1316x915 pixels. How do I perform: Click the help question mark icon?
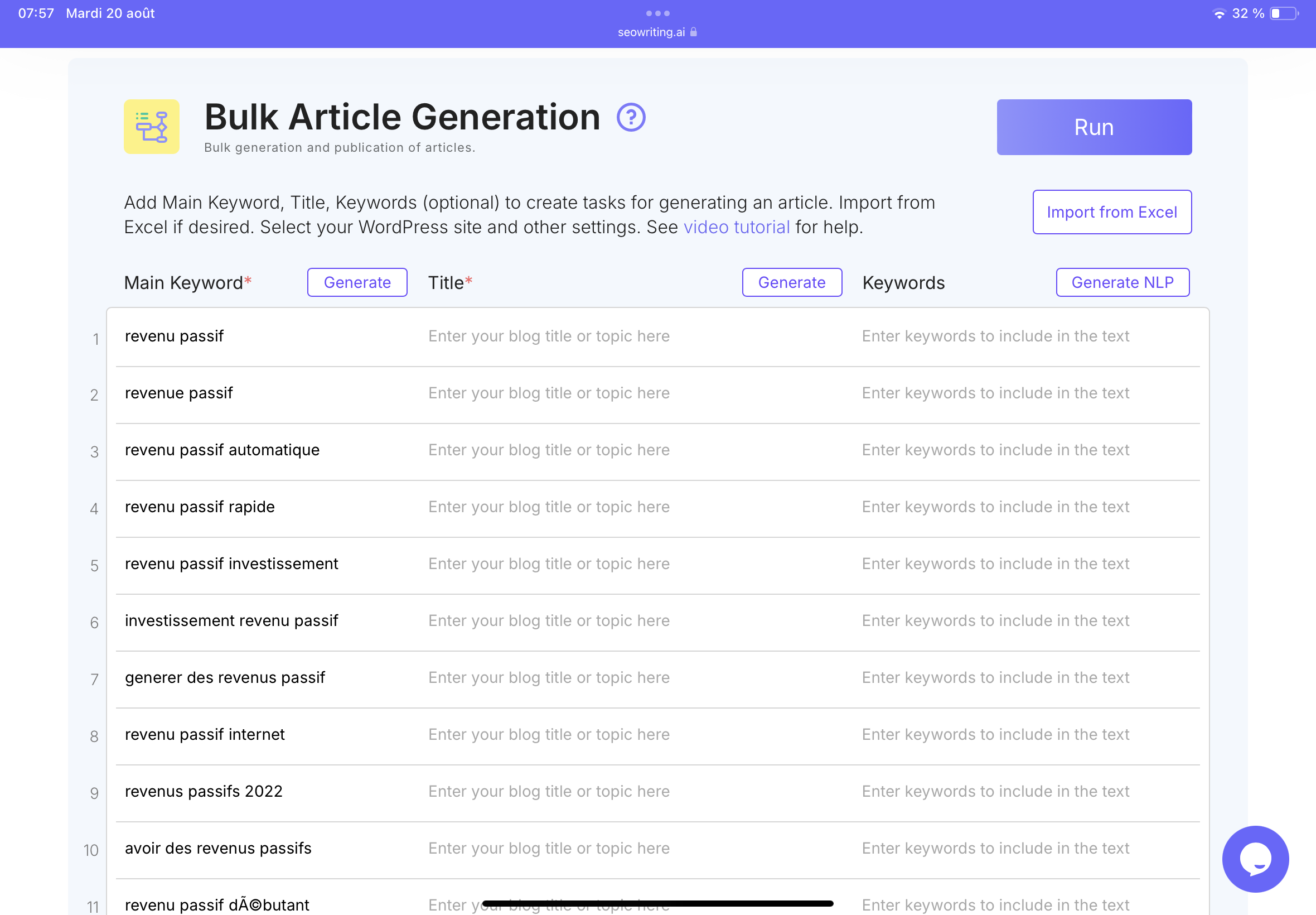(631, 118)
